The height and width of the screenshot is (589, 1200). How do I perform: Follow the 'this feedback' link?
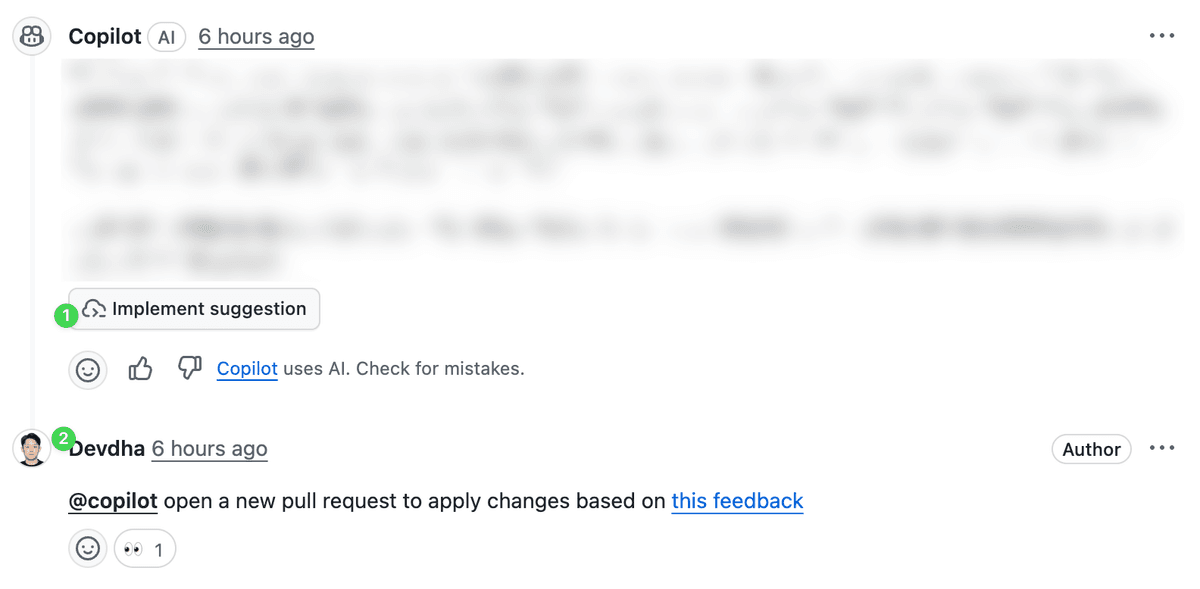click(737, 501)
